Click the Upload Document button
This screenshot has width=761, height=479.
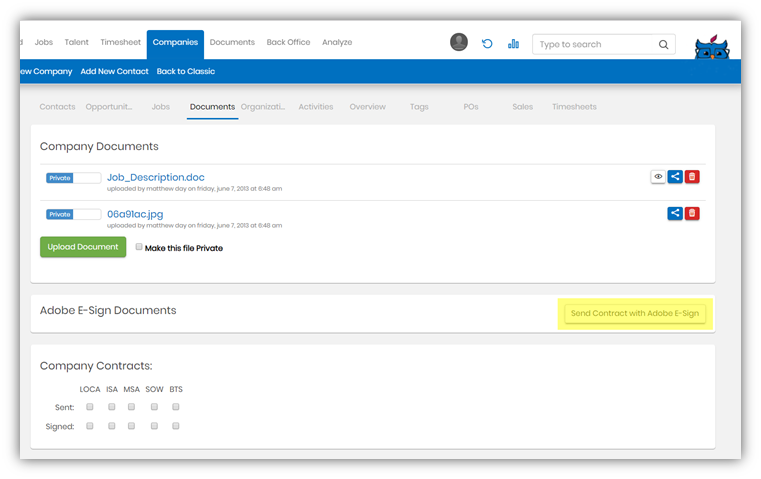(x=83, y=247)
